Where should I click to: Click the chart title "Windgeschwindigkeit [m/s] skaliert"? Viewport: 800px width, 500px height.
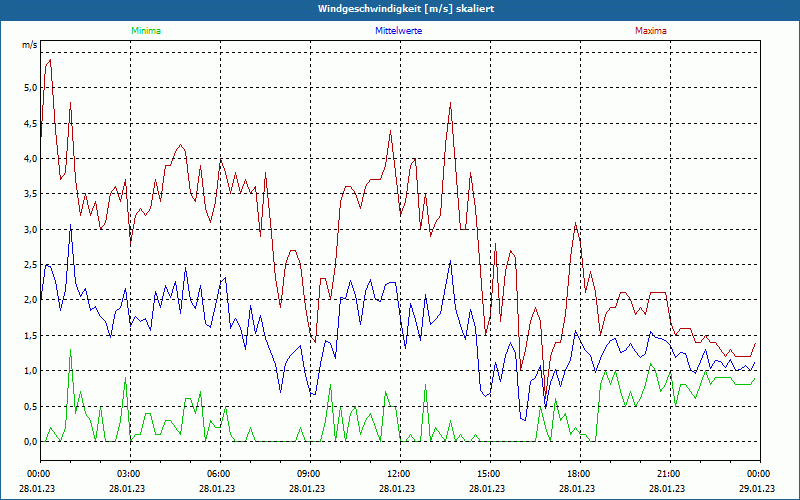click(406, 9)
